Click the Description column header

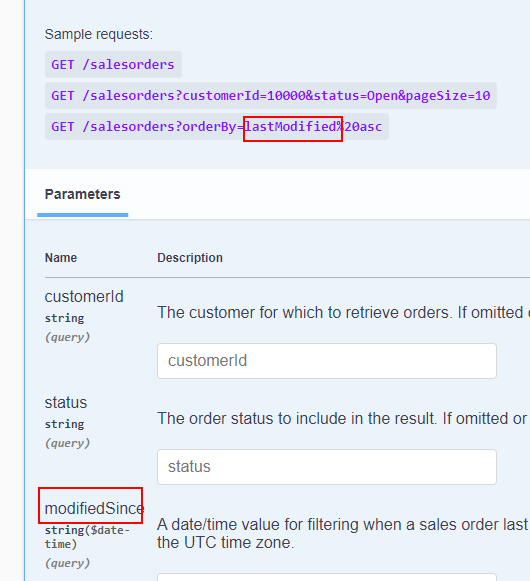pos(190,258)
